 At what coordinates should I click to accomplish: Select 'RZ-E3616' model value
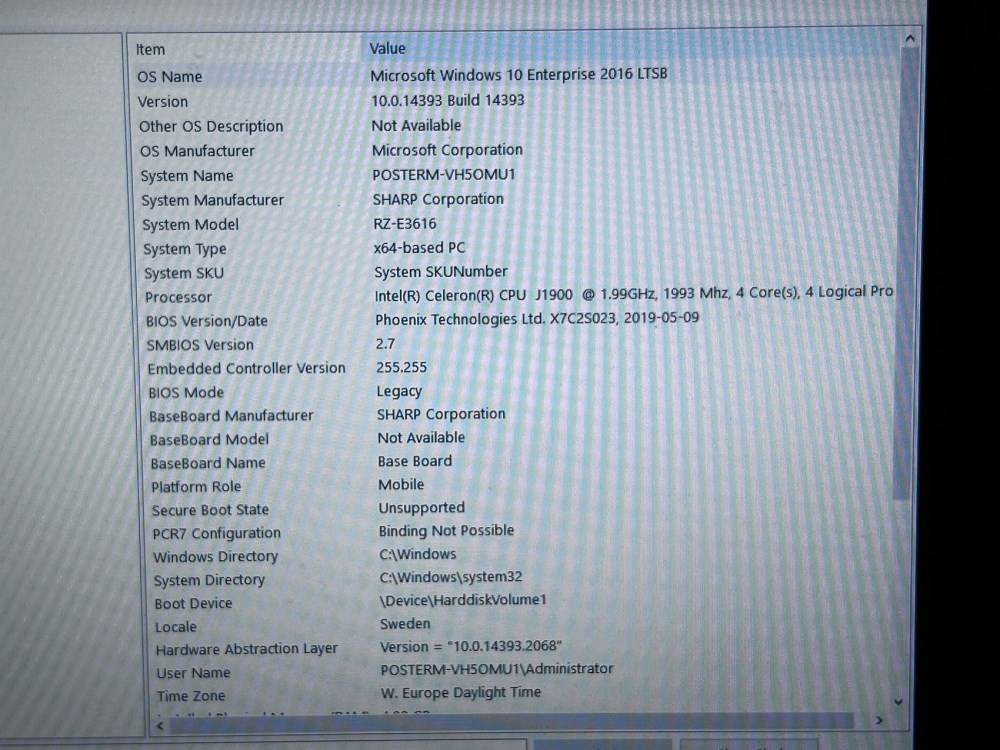click(405, 224)
